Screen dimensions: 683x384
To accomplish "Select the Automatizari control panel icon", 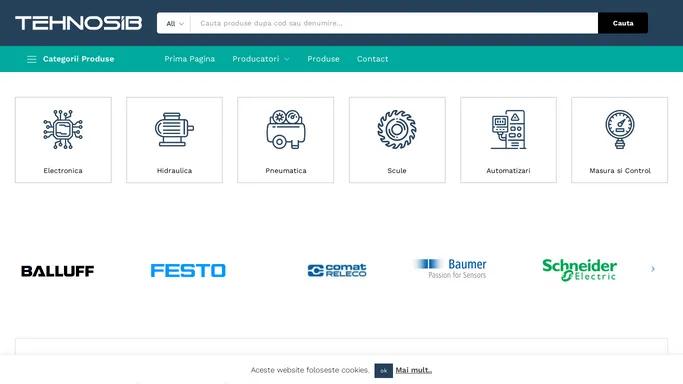I will click(508, 129).
